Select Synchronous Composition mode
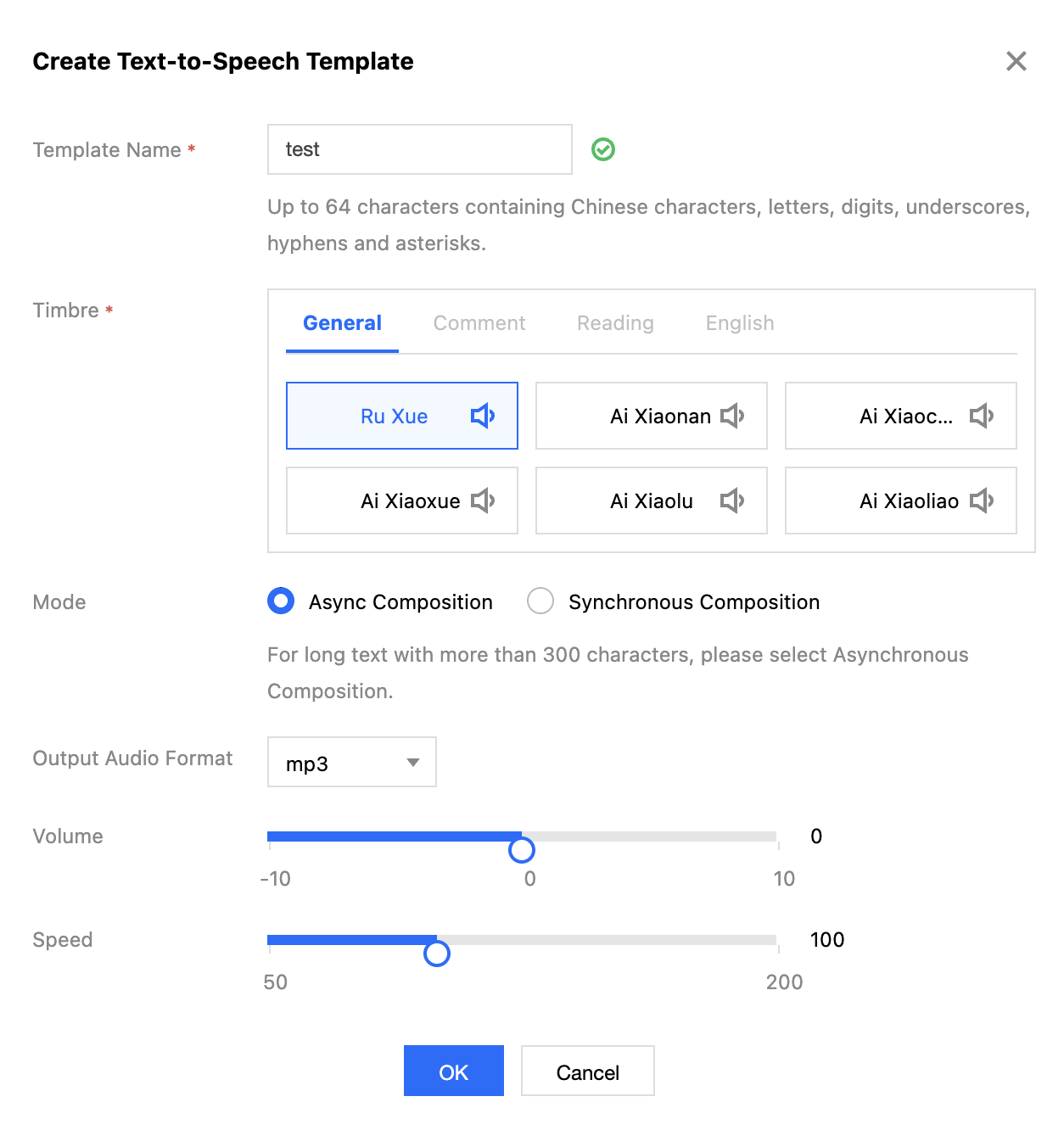This screenshot has width=1064, height=1130. click(540, 601)
